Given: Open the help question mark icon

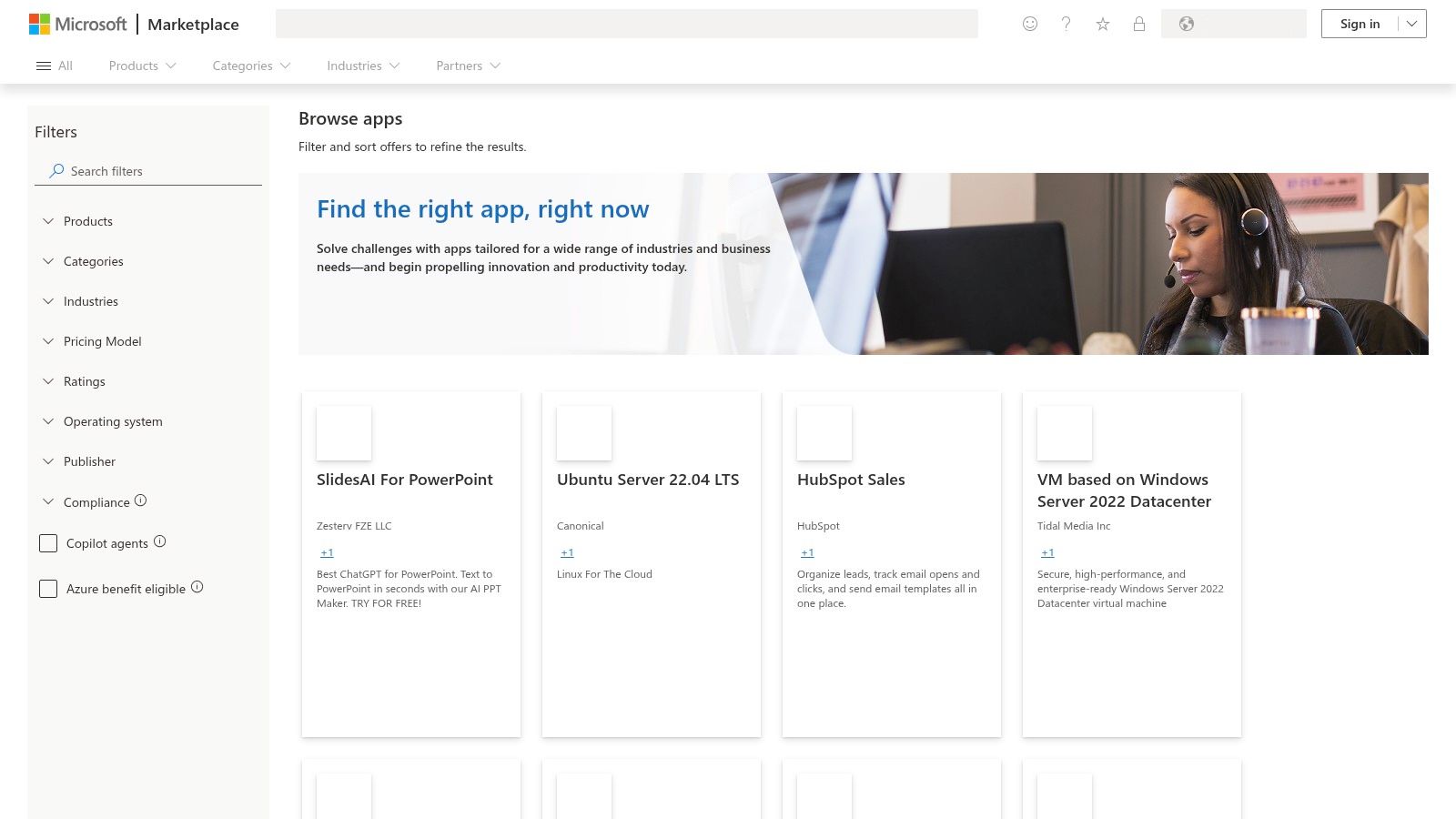Looking at the screenshot, I should click(x=1066, y=24).
